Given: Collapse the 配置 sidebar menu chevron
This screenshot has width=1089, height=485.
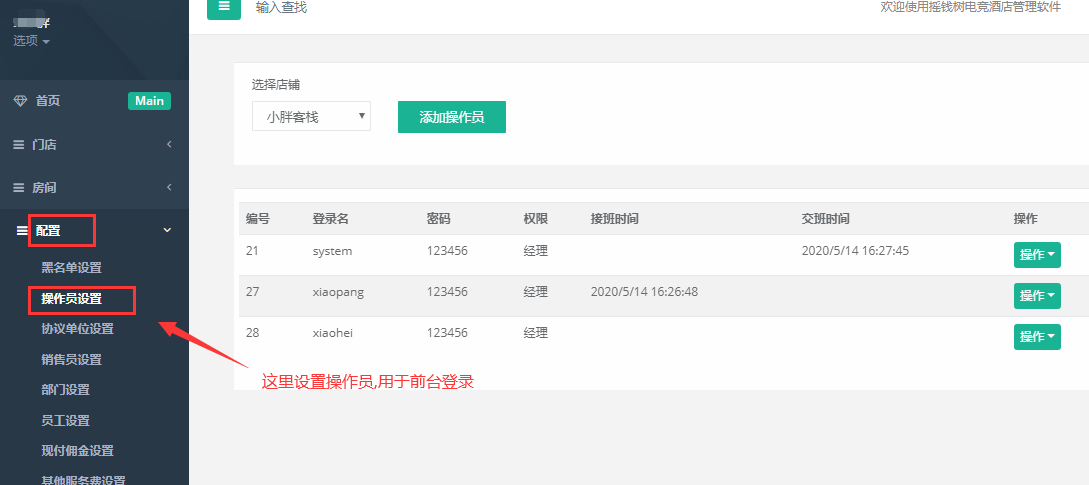Looking at the screenshot, I should pyautogui.click(x=167, y=231).
